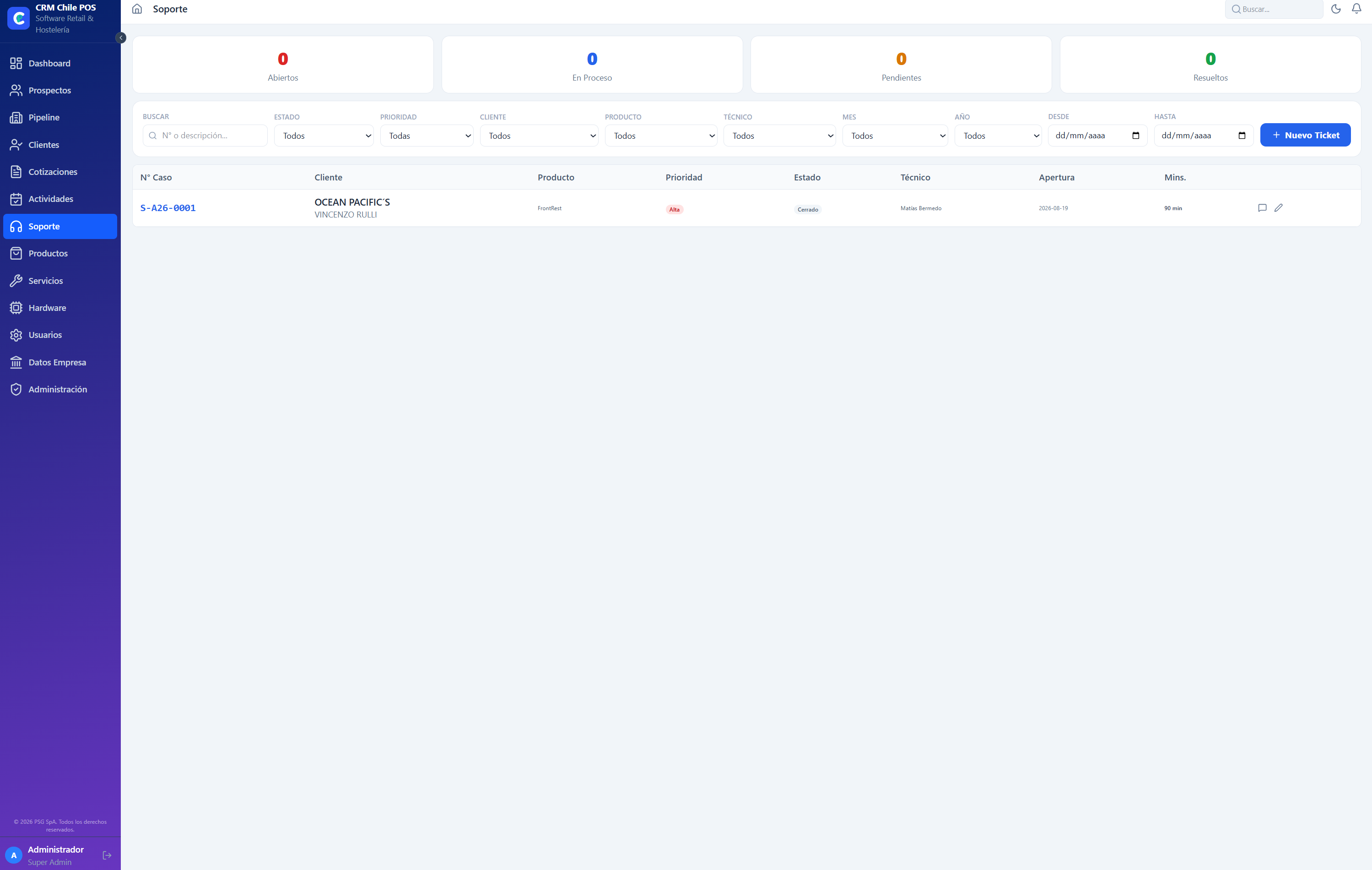The width and height of the screenshot is (1372, 870).
Task: Open Datos Empresa
Action: pos(60,362)
